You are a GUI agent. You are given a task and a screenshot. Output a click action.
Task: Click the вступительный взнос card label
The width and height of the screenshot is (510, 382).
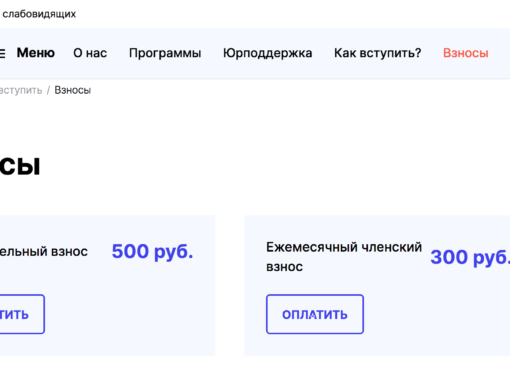click(44, 251)
